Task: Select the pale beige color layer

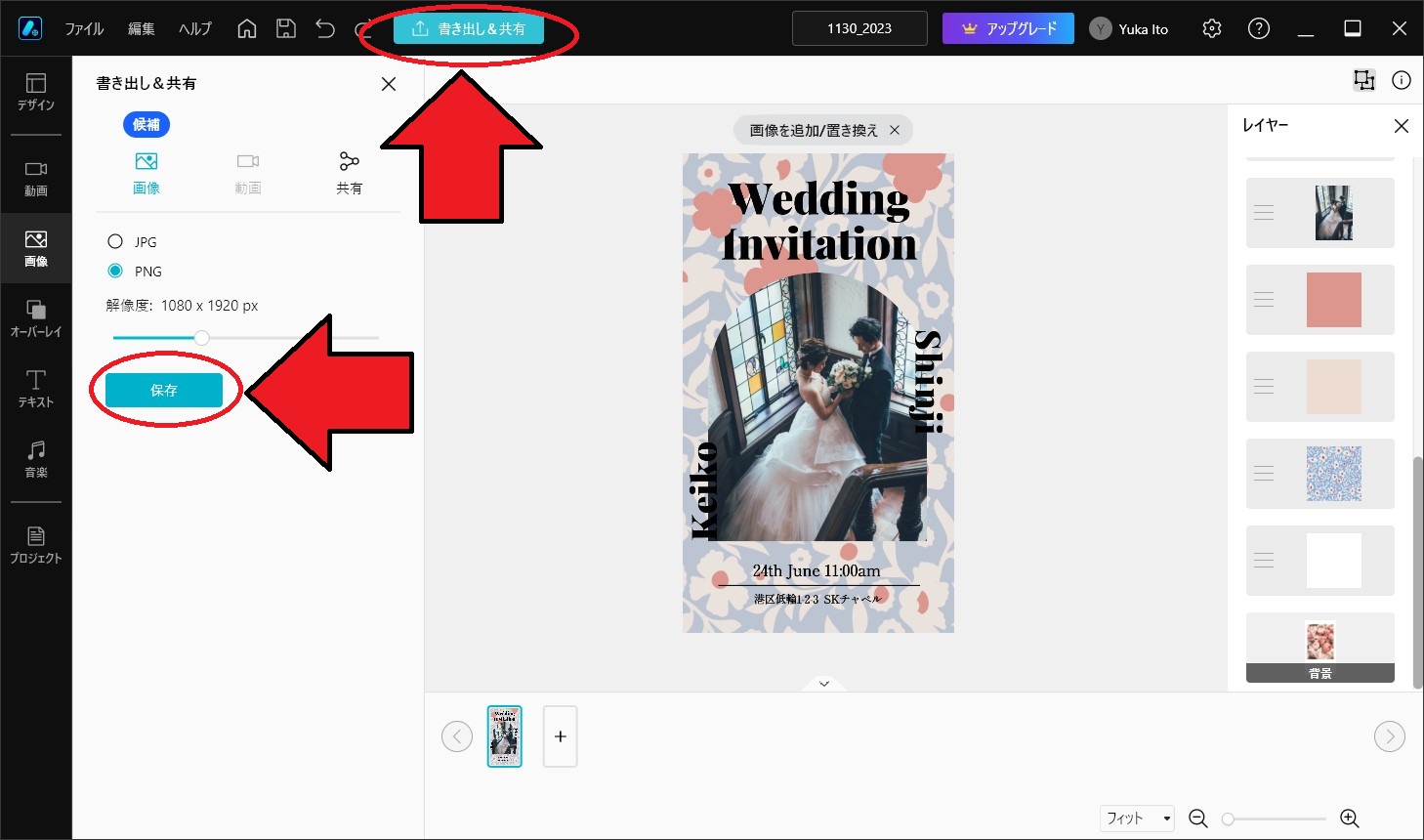Action: pos(1320,387)
